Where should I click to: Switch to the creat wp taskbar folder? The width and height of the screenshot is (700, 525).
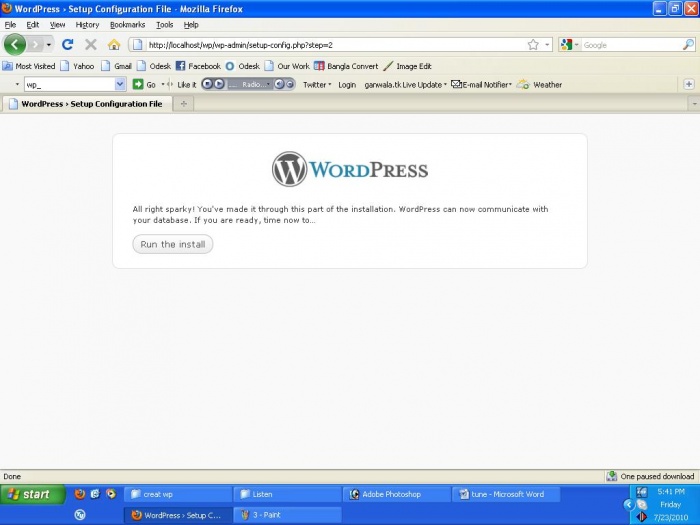coord(178,494)
